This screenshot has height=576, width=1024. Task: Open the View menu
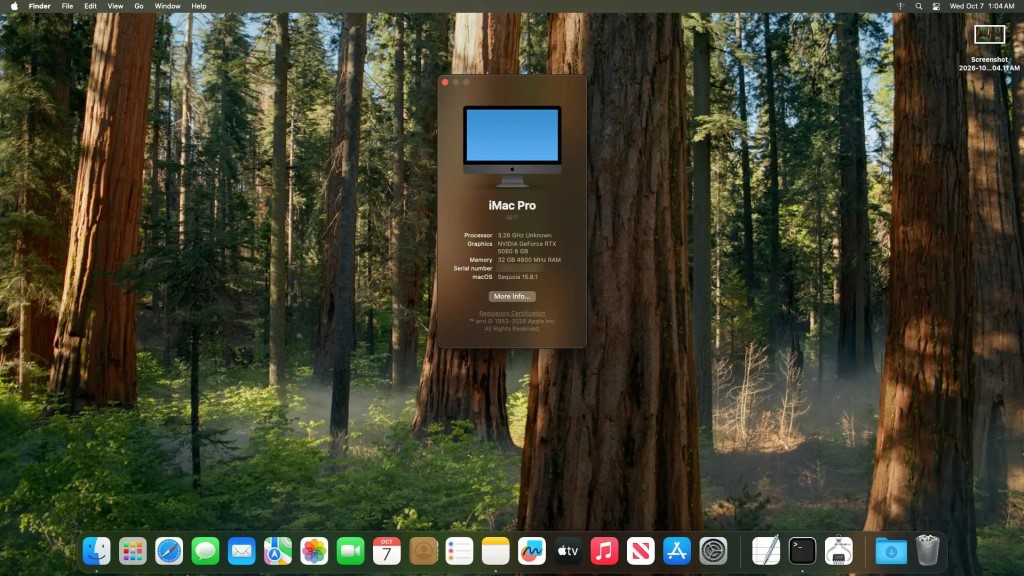pyautogui.click(x=115, y=6)
